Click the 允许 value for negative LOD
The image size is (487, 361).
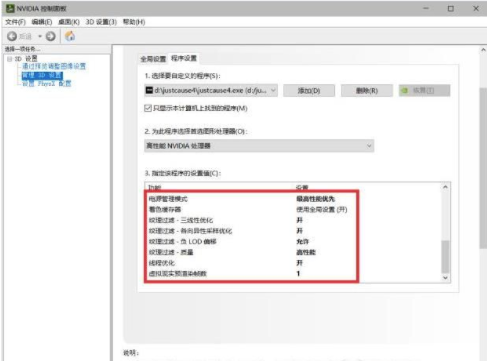[303, 242]
